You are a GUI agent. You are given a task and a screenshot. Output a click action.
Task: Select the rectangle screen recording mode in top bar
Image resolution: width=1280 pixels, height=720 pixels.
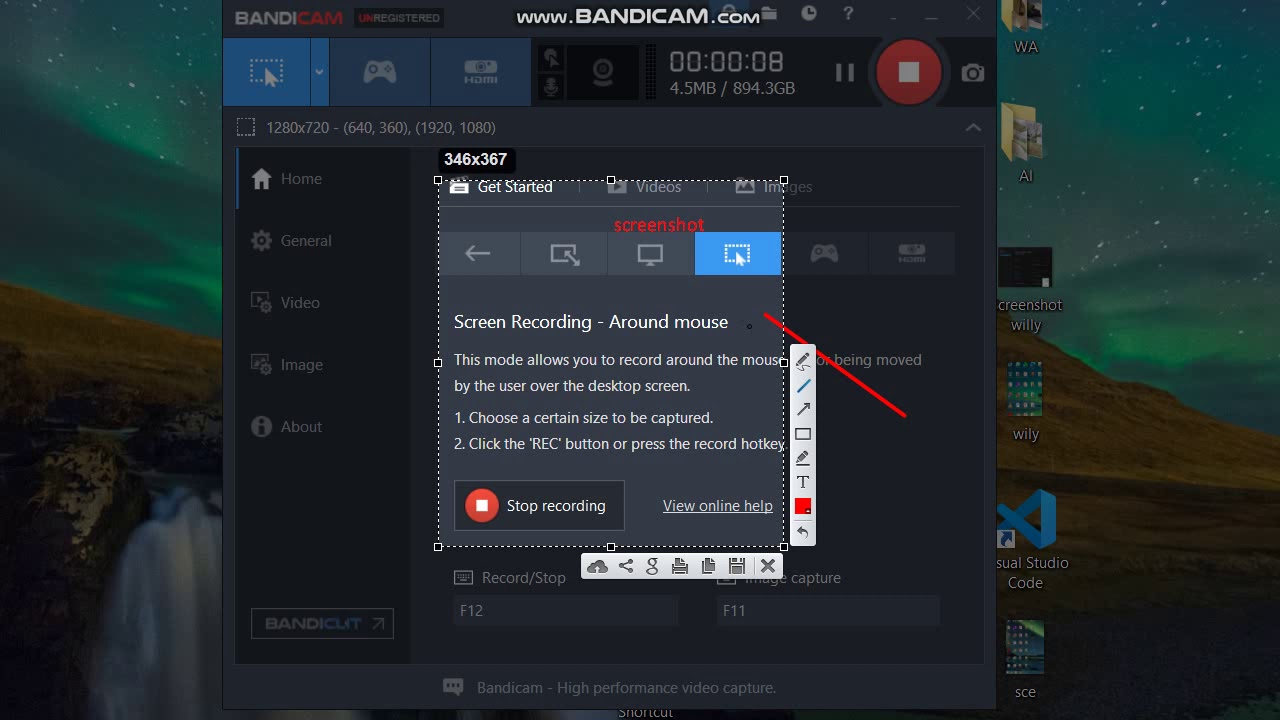pyautogui.click(x=266, y=72)
